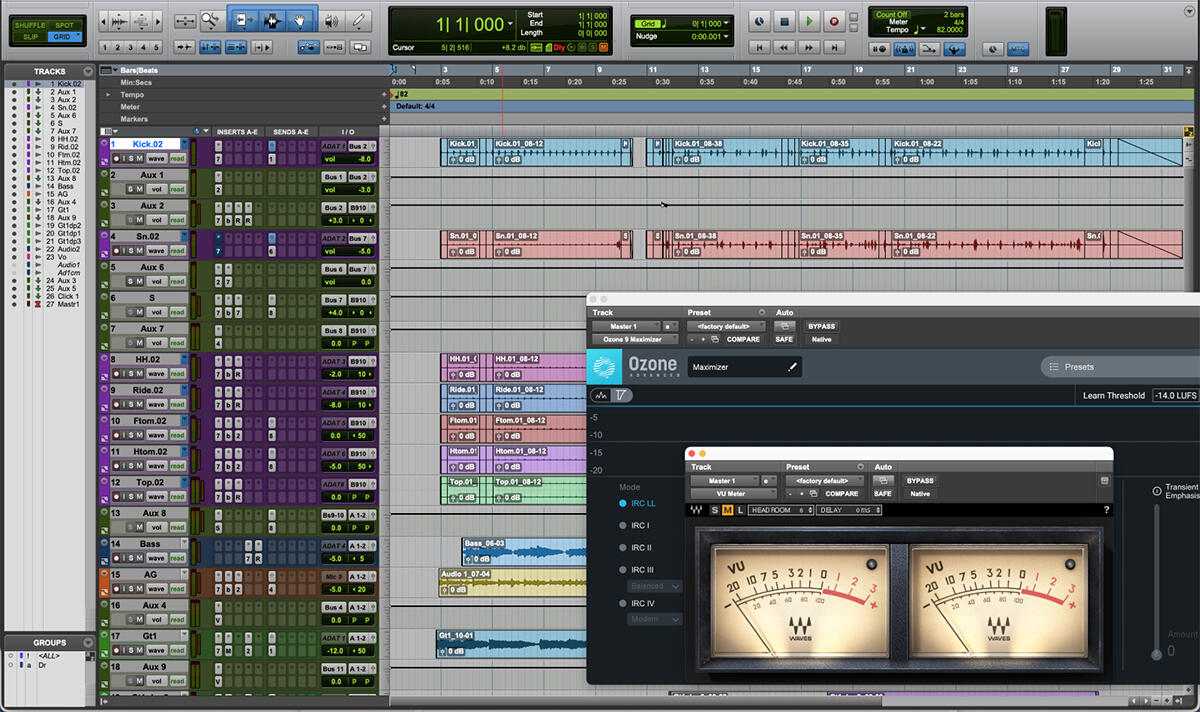1200x712 pixels.
Task: Click Transient Emphasis info icon
Action: pyautogui.click(x=1157, y=491)
